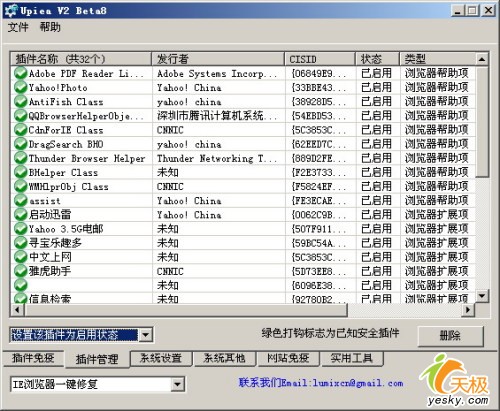Click green check icon beside 雅虎助手
The width and height of the screenshot is (500, 411).
click(21, 271)
